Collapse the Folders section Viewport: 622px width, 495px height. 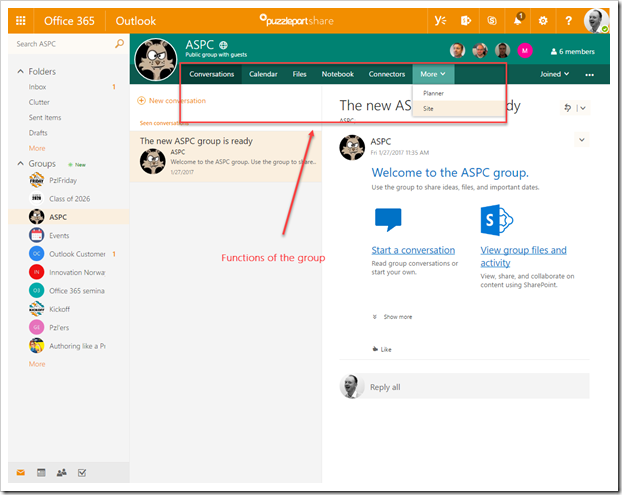pos(20,71)
